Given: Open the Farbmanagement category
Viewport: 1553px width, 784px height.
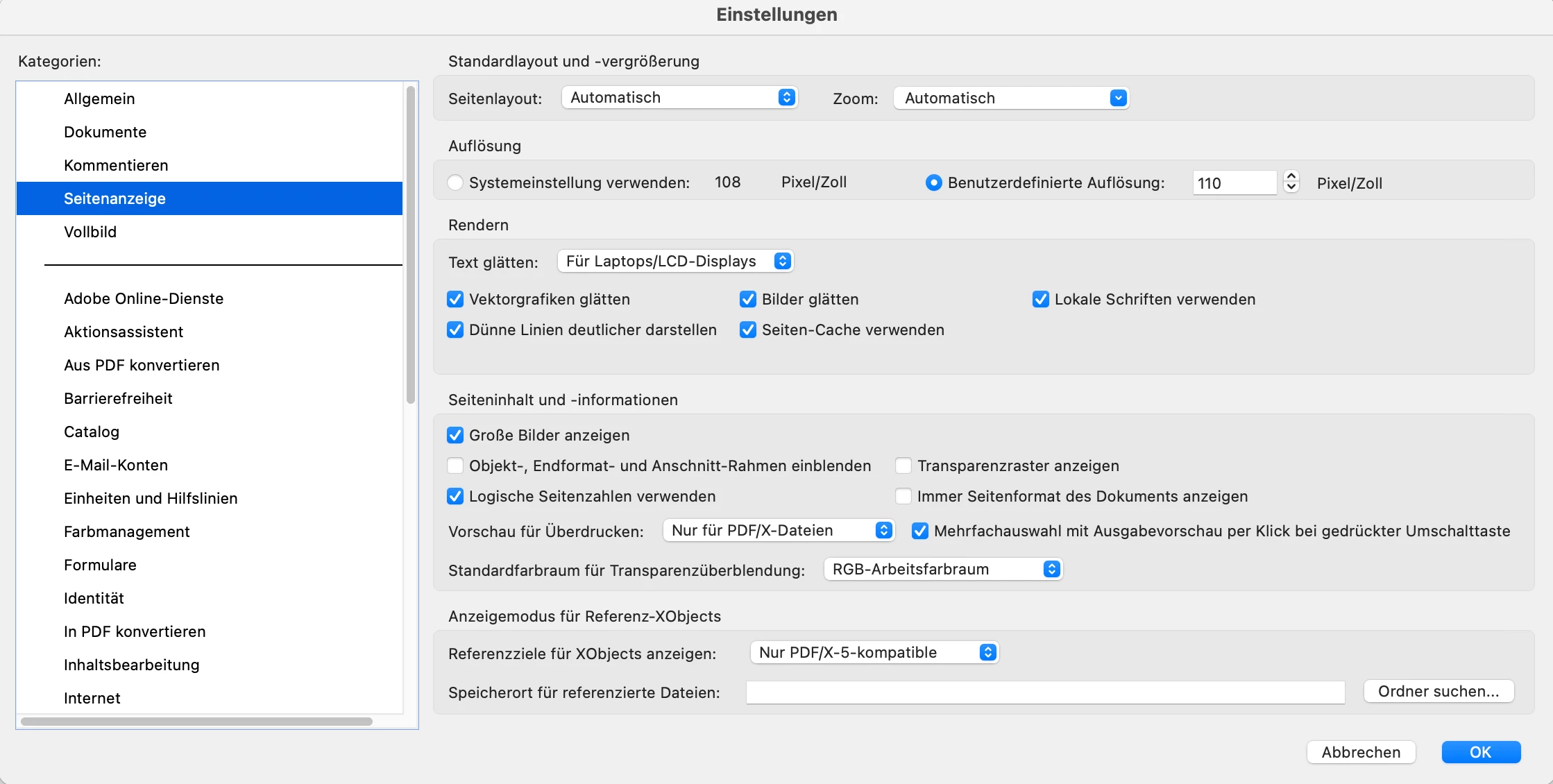Looking at the screenshot, I should 126,531.
